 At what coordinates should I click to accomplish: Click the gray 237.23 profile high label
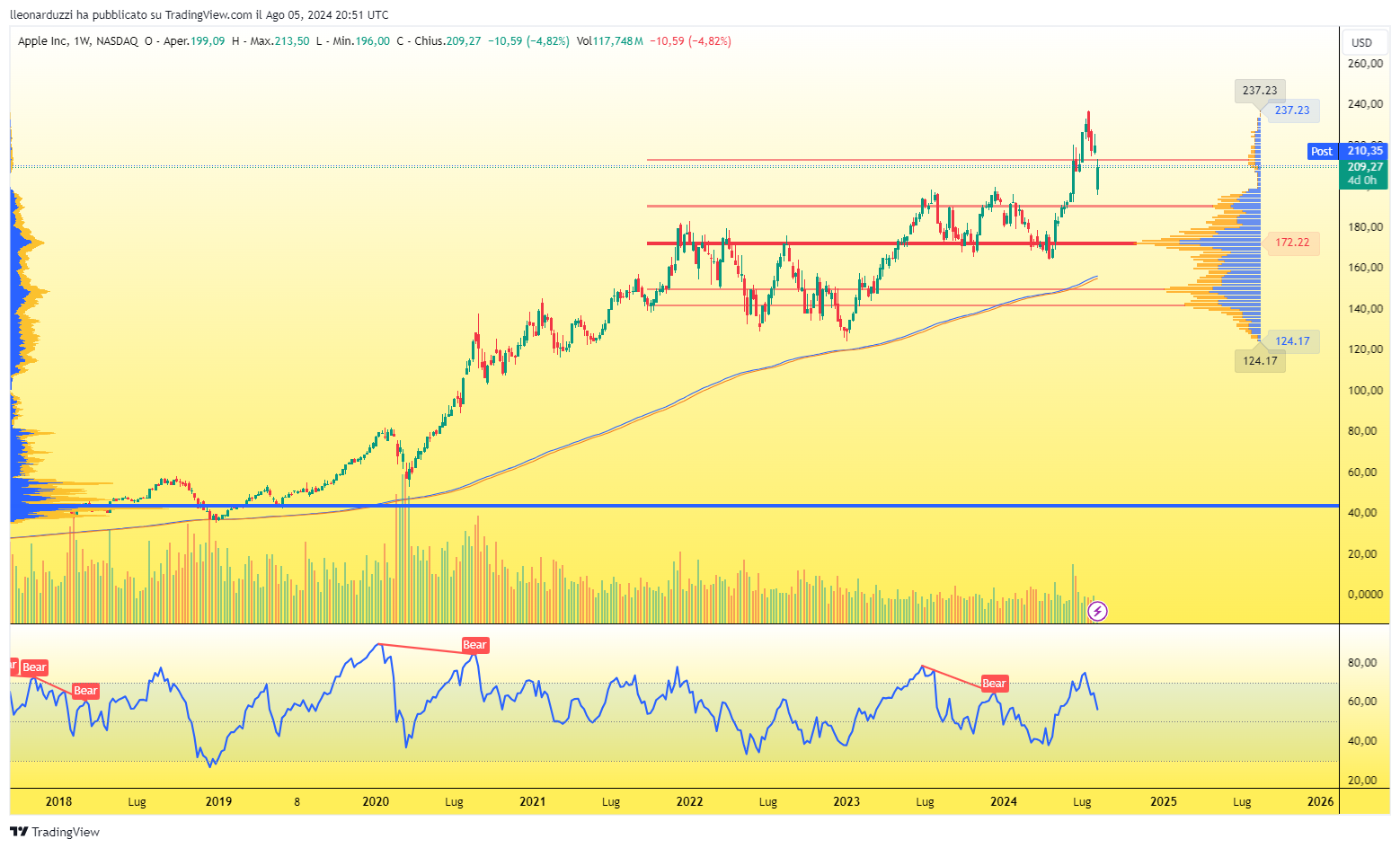[1260, 91]
